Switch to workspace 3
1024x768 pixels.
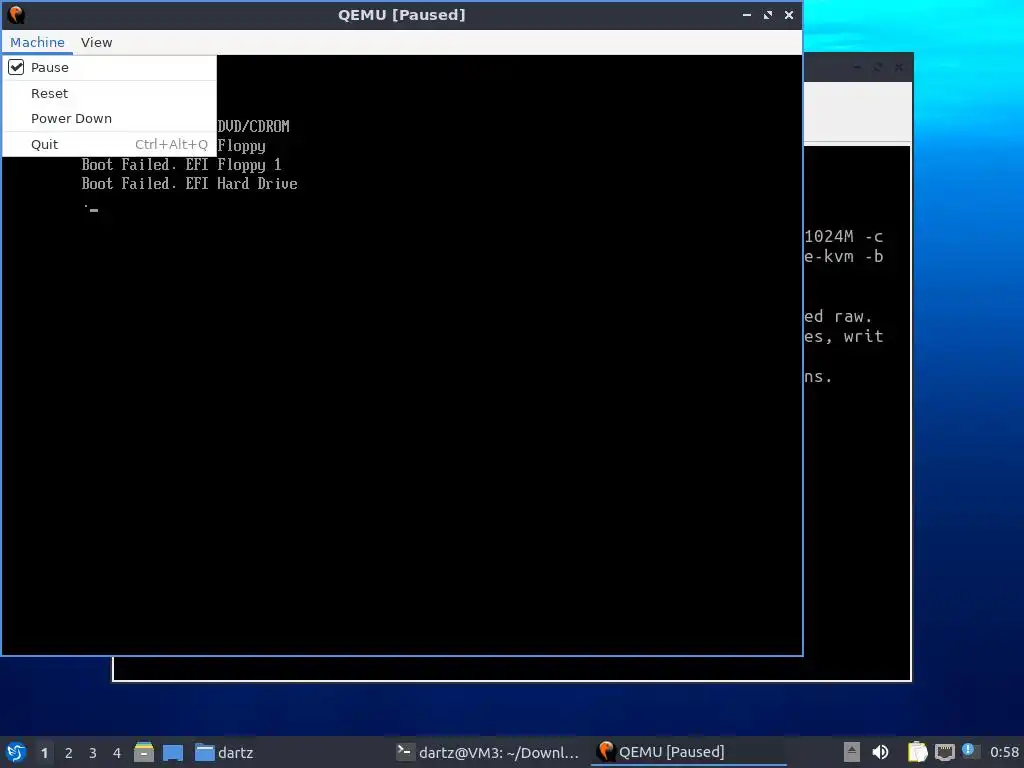pos(93,753)
